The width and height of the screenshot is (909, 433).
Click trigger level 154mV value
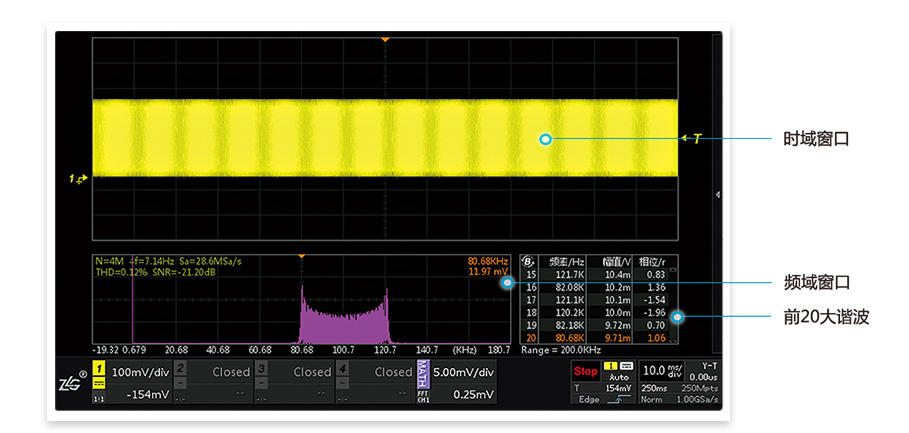click(x=618, y=388)
